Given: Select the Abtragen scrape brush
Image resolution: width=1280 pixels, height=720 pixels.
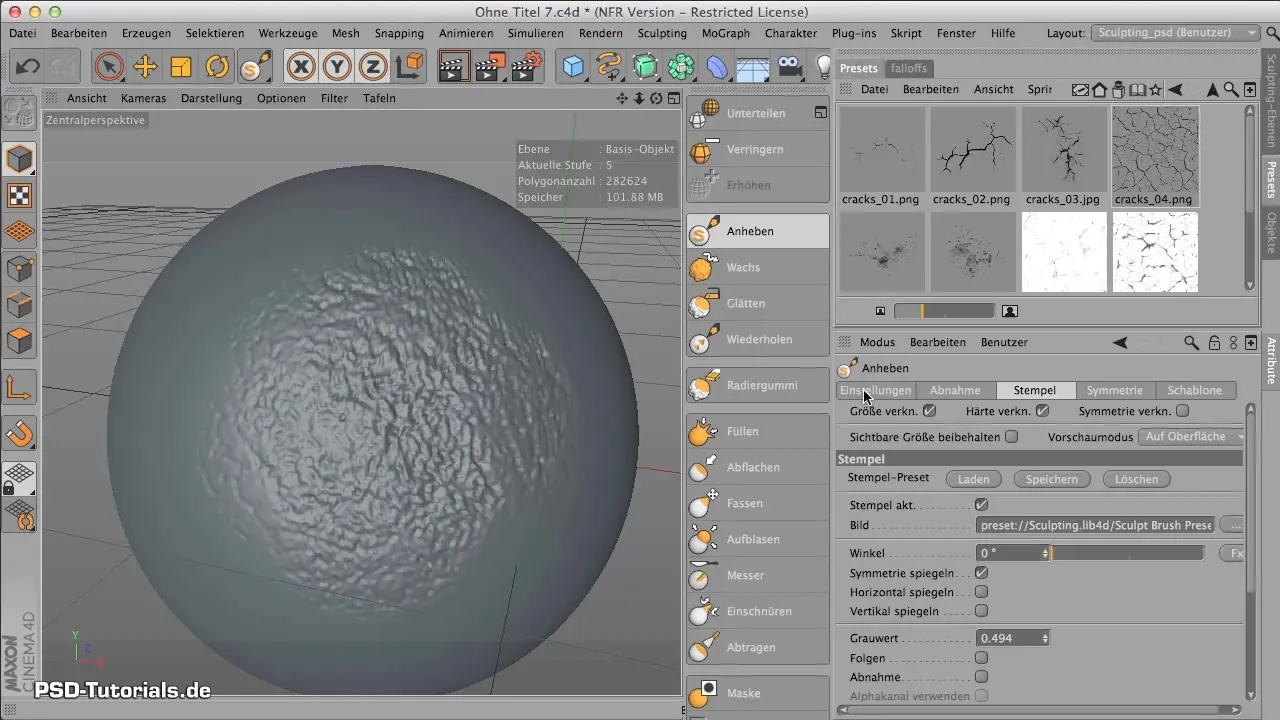Looking at the screenshot, I should point(757,647).
